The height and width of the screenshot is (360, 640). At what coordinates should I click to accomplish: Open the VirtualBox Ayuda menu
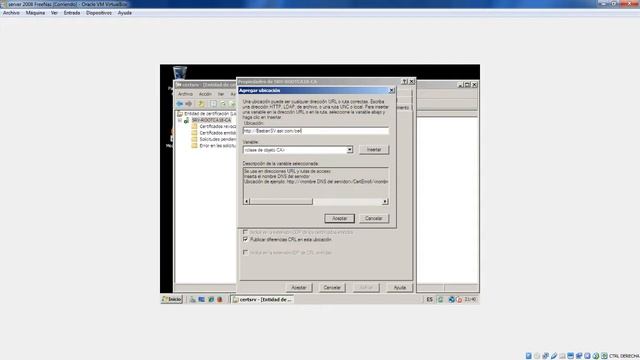click(x=124, y=13)
